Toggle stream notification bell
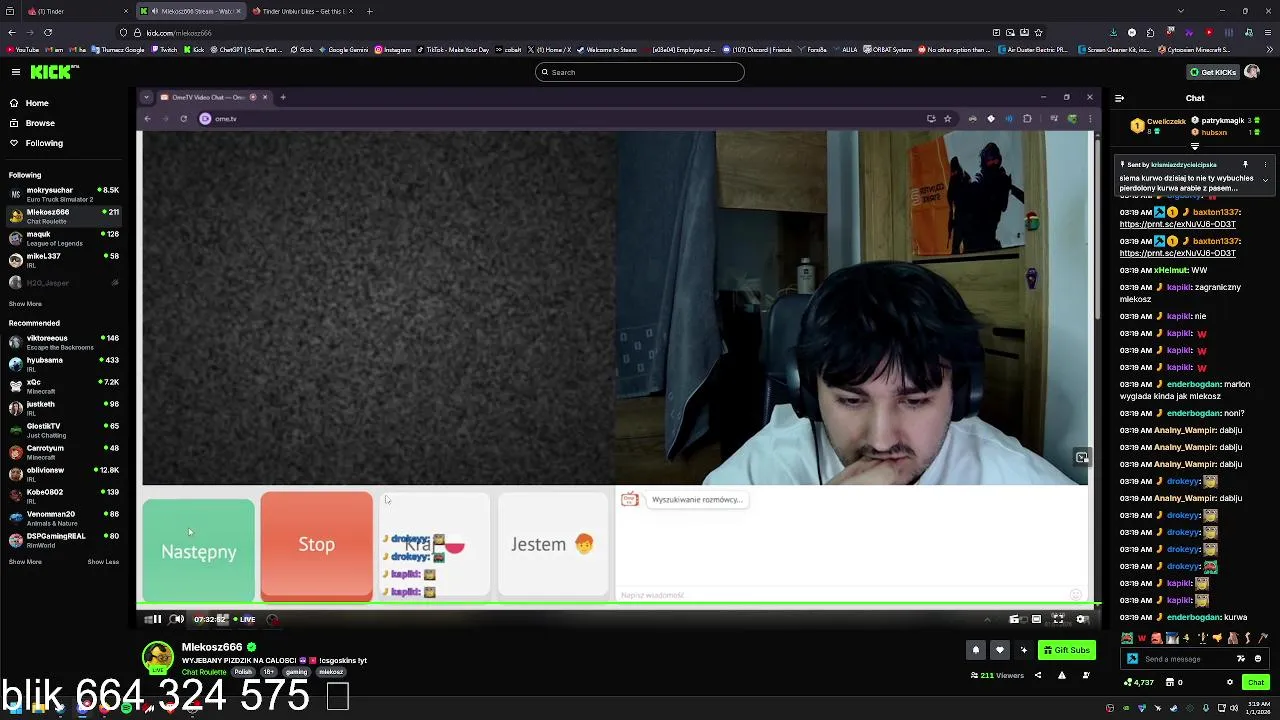This screenshot has width=1280, height=720. pos(976,650)
